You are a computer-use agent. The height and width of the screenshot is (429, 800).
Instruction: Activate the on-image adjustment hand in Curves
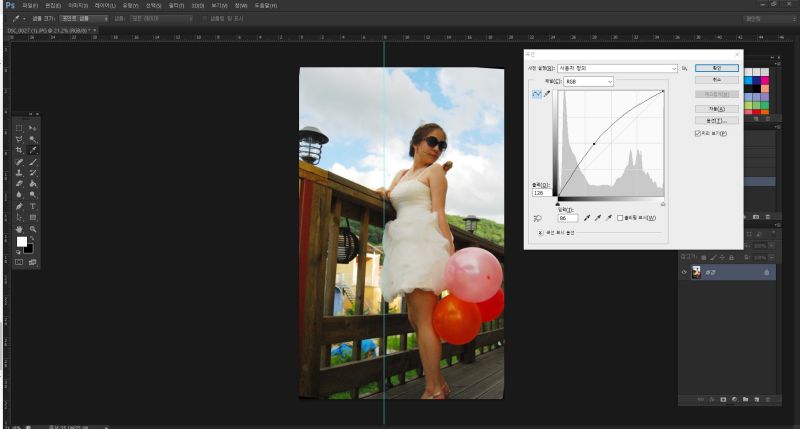(537, 218)
